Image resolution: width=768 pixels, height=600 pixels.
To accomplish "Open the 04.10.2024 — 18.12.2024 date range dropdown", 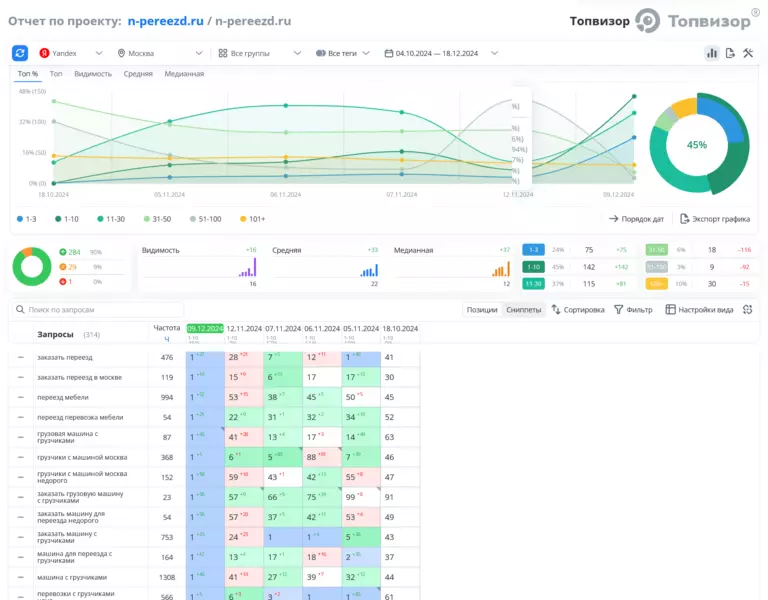I will pyautogui.click(x=441, y=53).
